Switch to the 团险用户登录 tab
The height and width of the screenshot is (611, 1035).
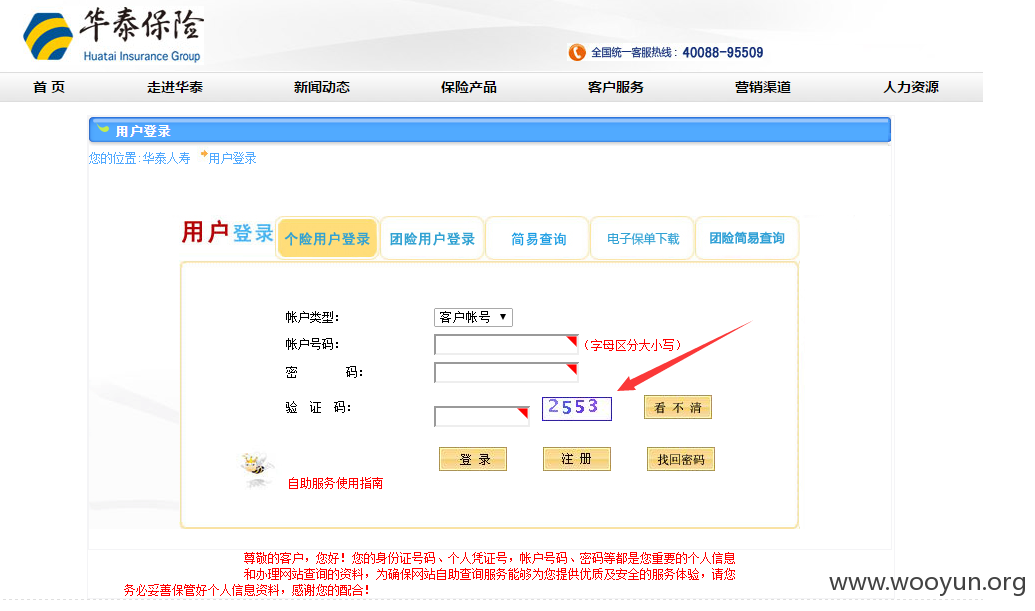tap(432, 238)
